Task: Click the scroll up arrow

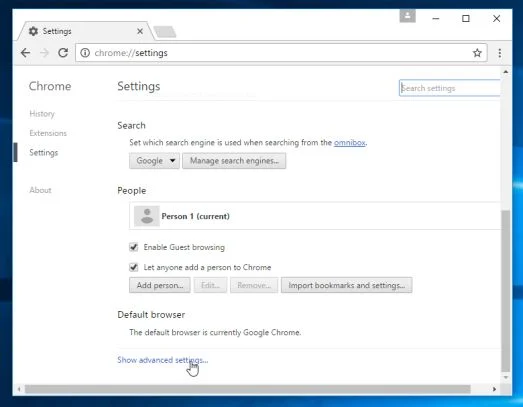Action: tap(506, 71)
